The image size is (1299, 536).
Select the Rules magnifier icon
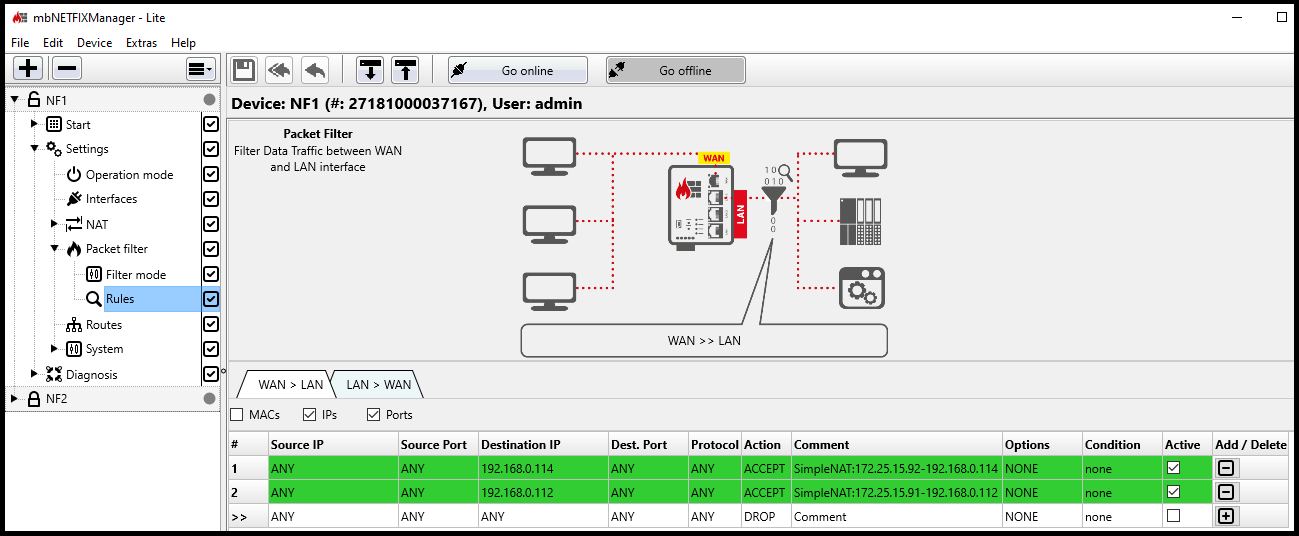[x=94, y=299]
